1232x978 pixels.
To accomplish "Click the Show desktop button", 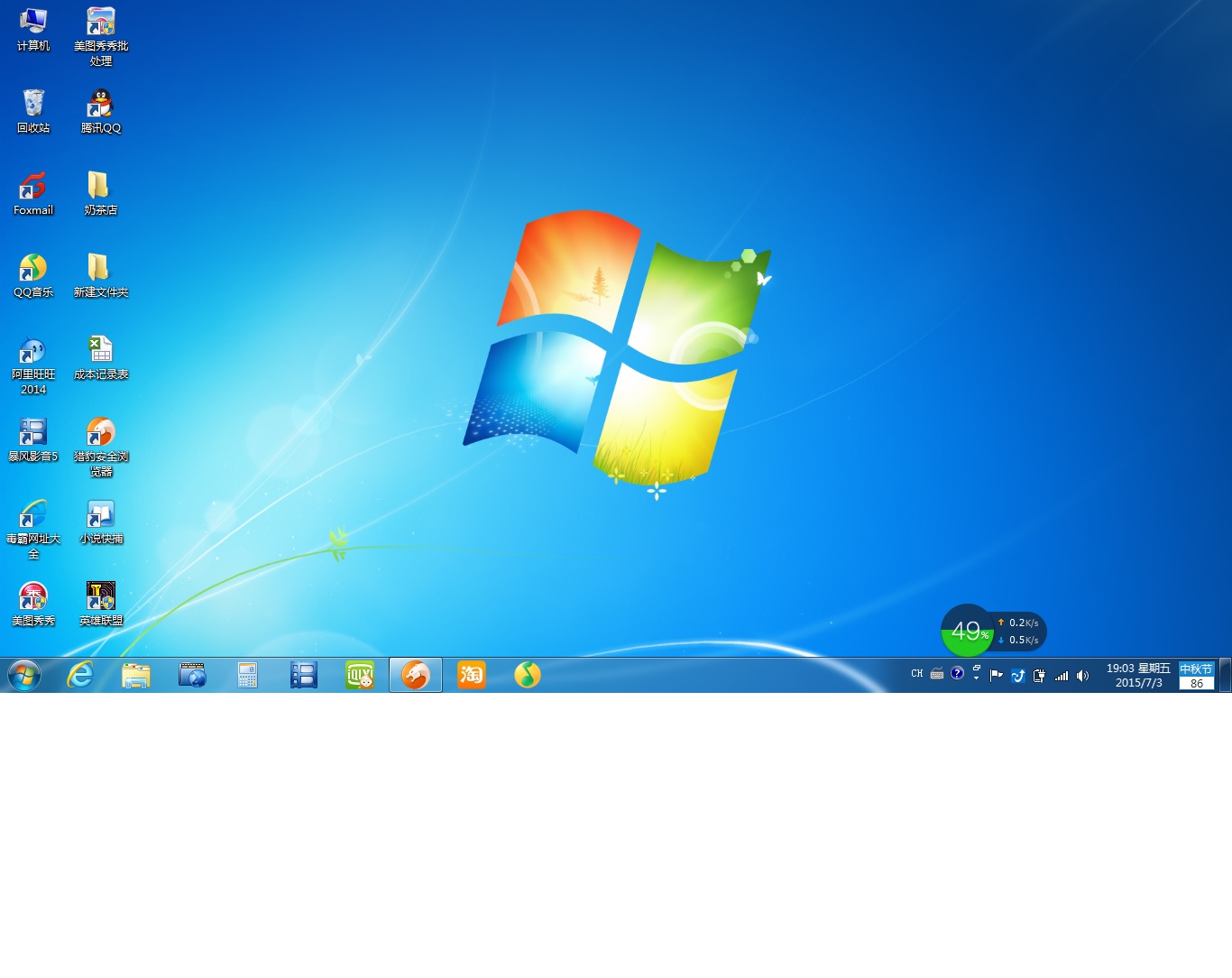I will coord(1226,675).
